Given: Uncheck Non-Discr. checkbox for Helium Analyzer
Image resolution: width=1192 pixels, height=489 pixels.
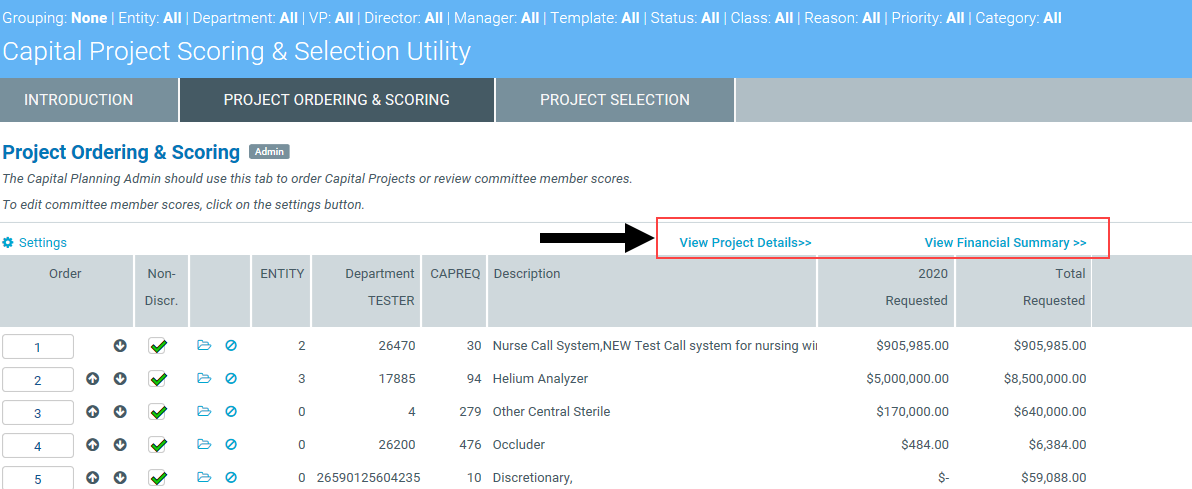Looking at the screenshot, I should (x=157, y=379).
